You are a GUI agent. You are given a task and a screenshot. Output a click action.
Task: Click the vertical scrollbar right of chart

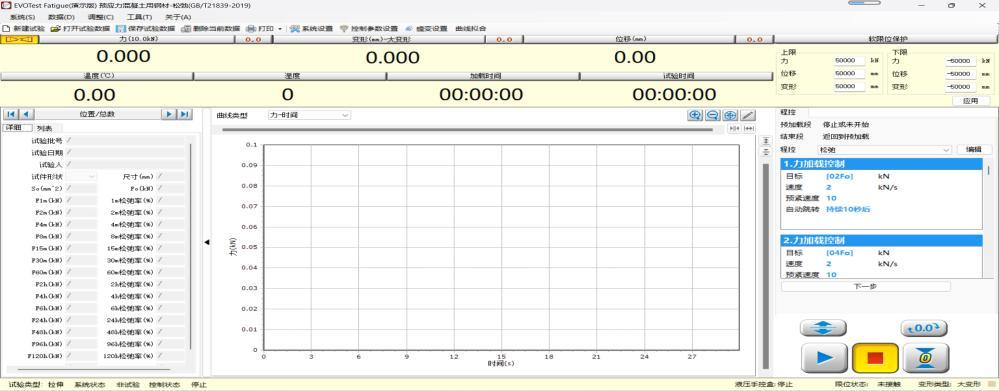[766, 266]
